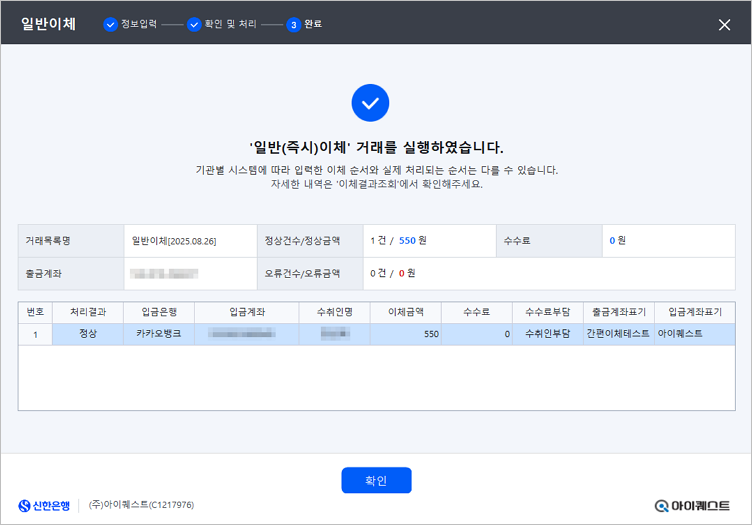
Task: Click the 정상 result cell
Action: [x=88, y=334]
